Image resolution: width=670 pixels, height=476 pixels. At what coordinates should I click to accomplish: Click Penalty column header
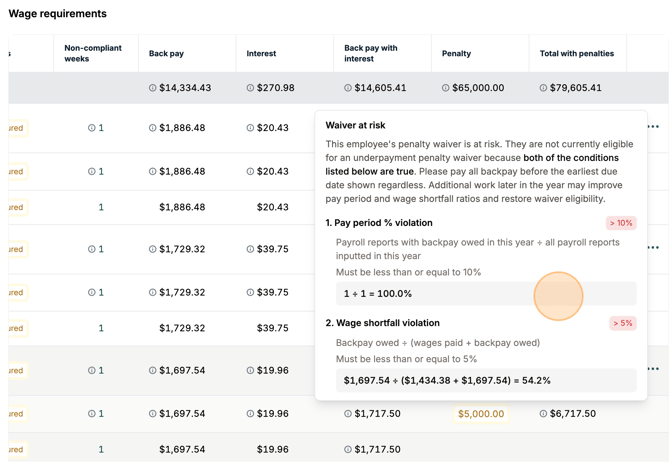click(x=456, y=53)
